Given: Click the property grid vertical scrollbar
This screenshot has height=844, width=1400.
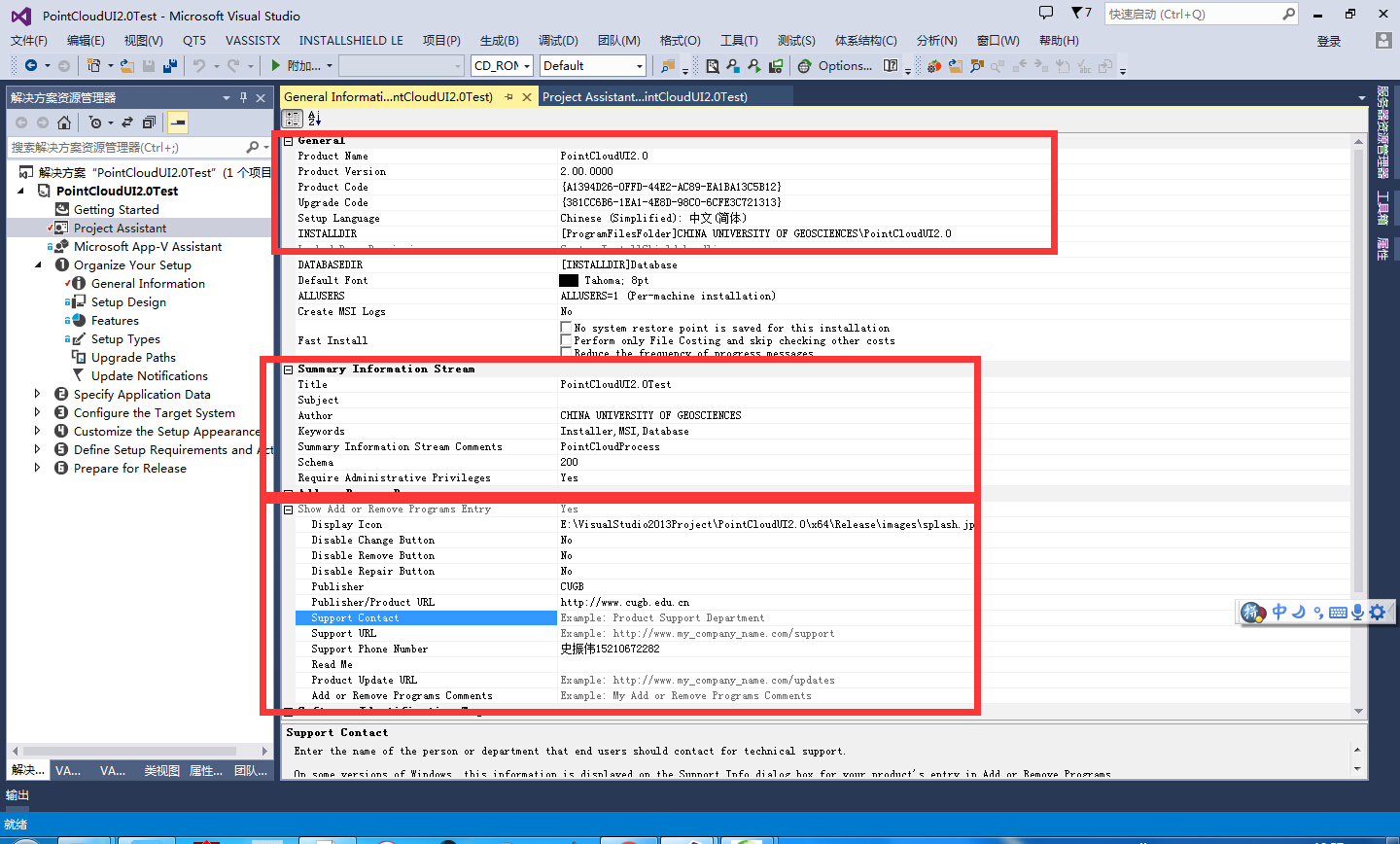Looking at the screenshot, I should coord(1358,369).
